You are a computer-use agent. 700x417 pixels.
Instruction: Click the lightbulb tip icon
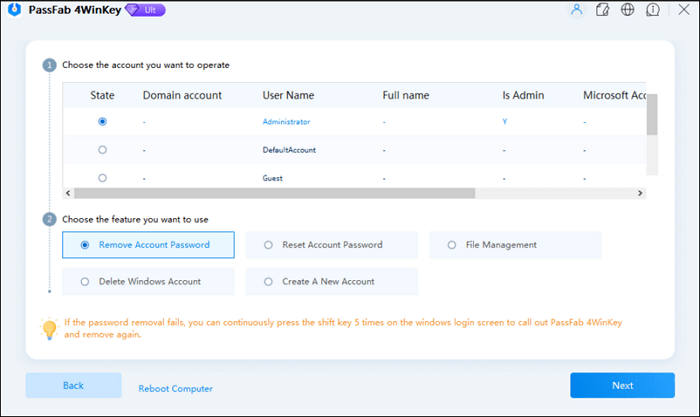(x=48, y=328)
